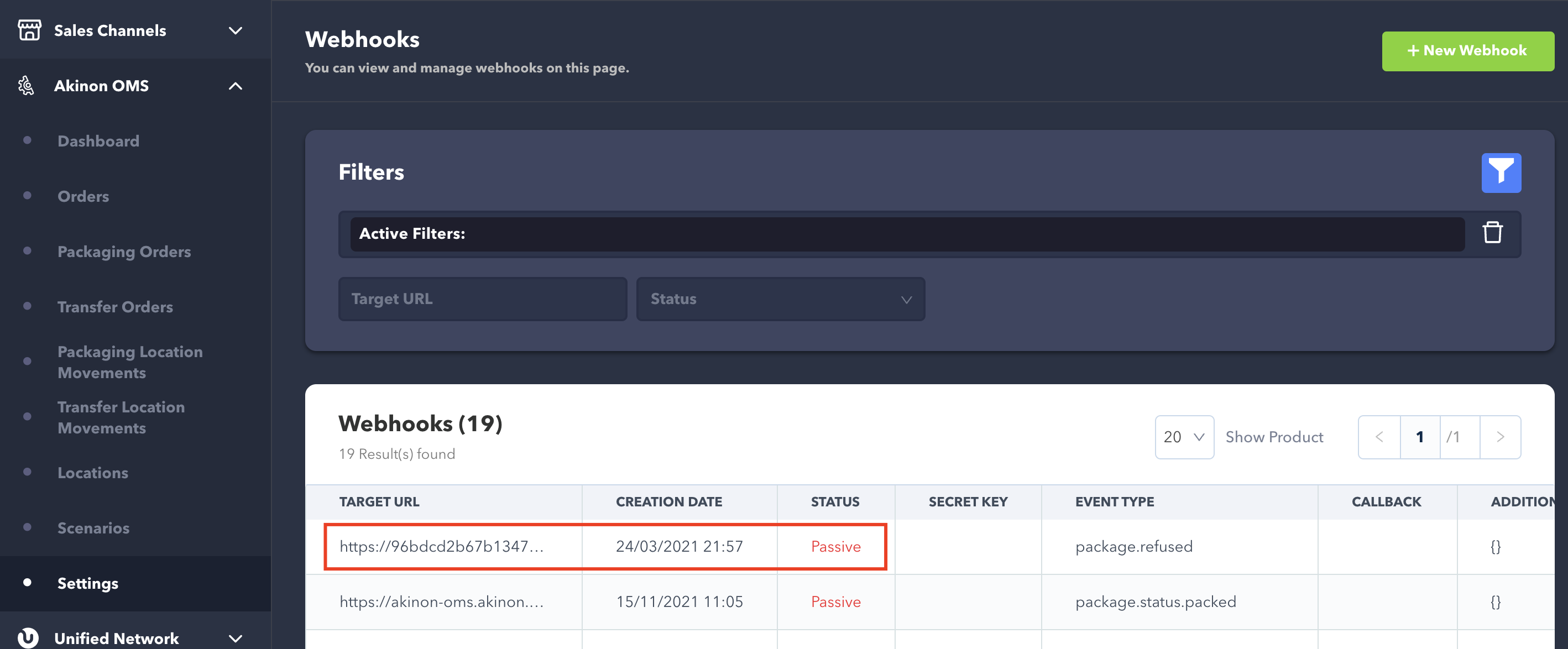The height and width of the screenshot is (649, 1568).
Task: Expand the Sales Channels menu
Action: tap(235, 30)
